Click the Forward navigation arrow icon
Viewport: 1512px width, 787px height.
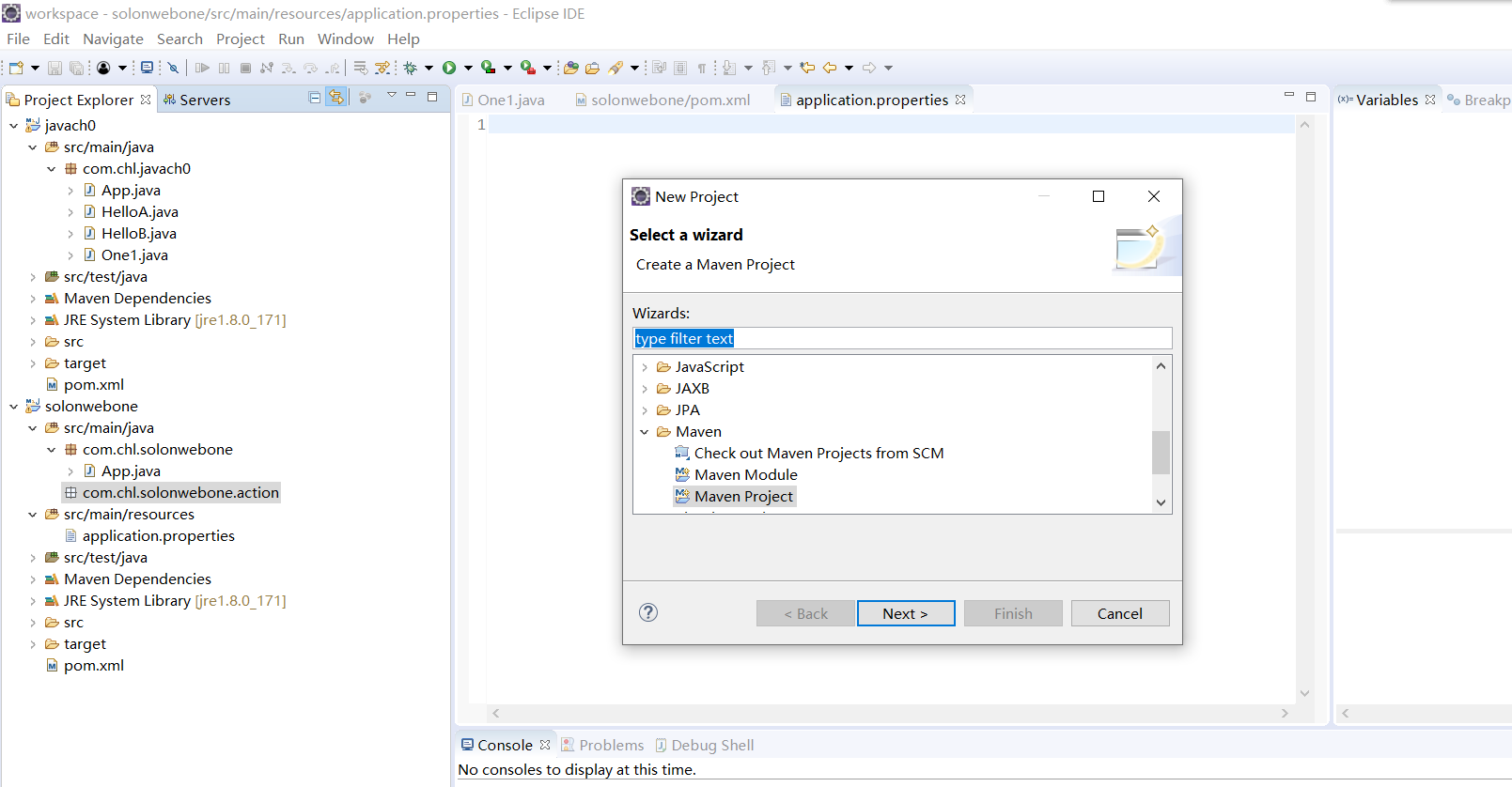[x=869, y=68]
